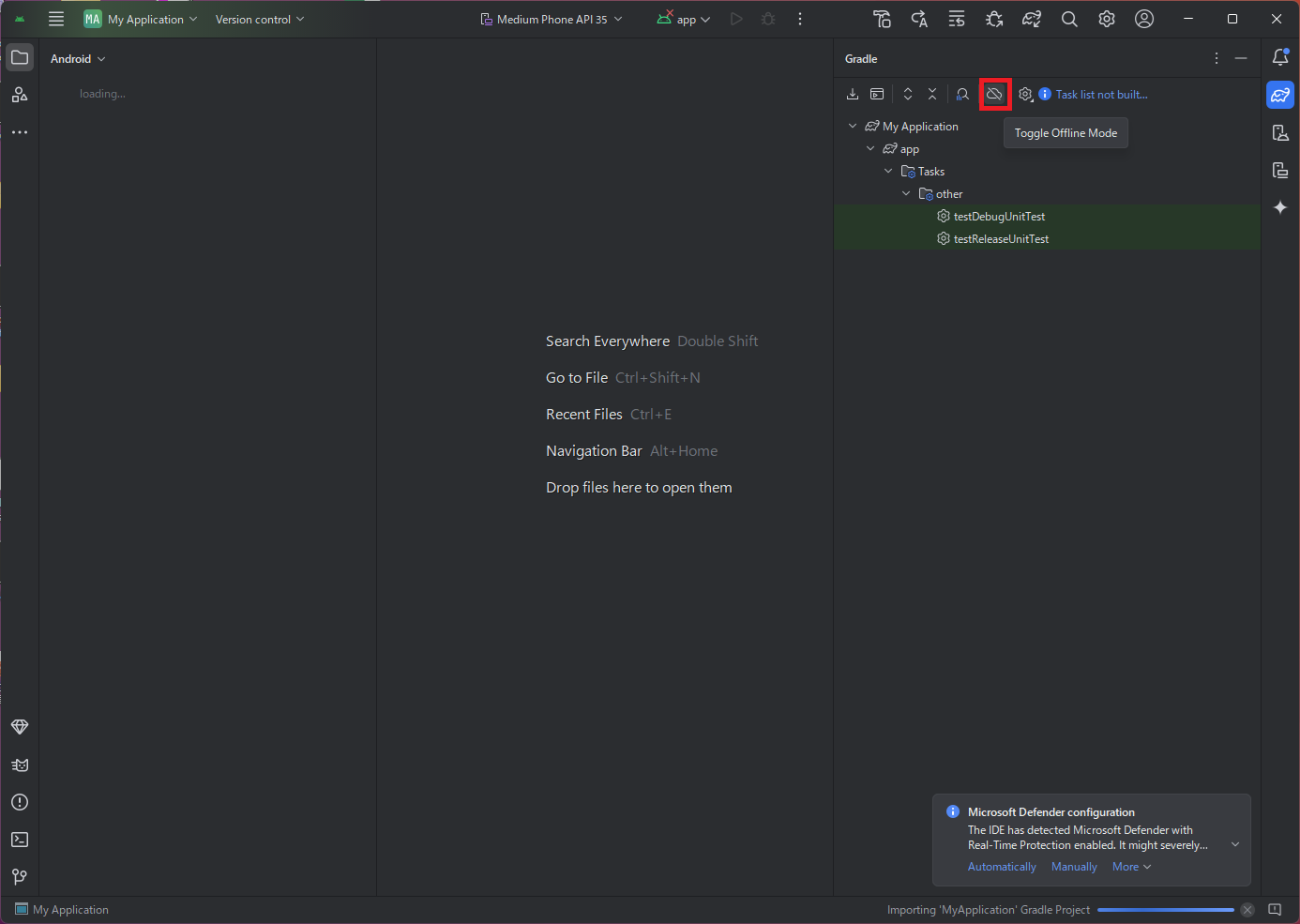
Task: Open Medium Phone API 35 device dropdown
Action: pyautogui.click(x=552, y=20)
